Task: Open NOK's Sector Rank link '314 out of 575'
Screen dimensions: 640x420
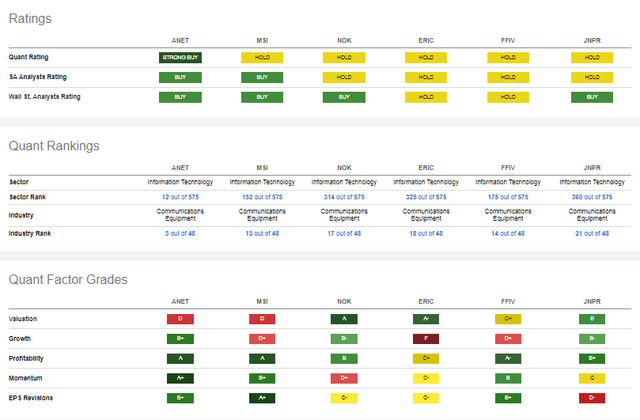Action: (x=344, y=197)
